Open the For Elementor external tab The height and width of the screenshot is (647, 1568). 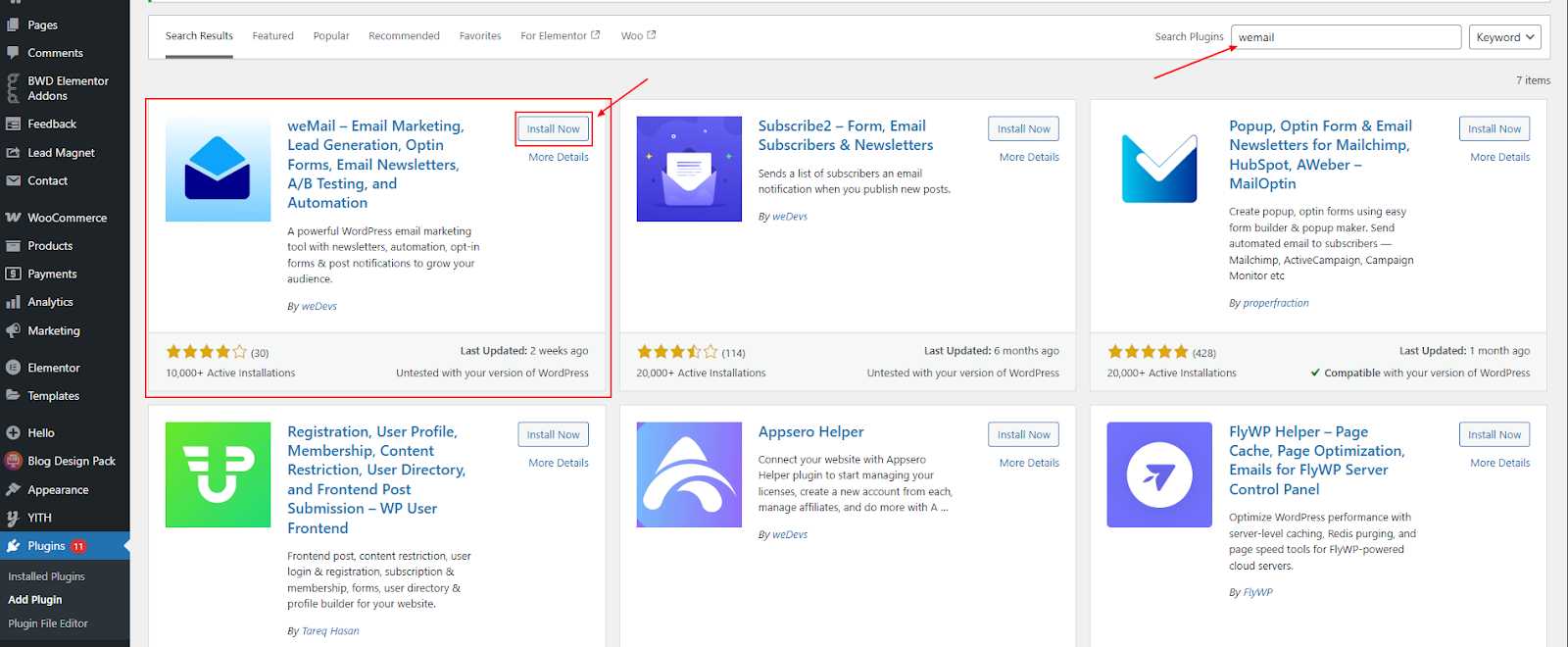561,36
